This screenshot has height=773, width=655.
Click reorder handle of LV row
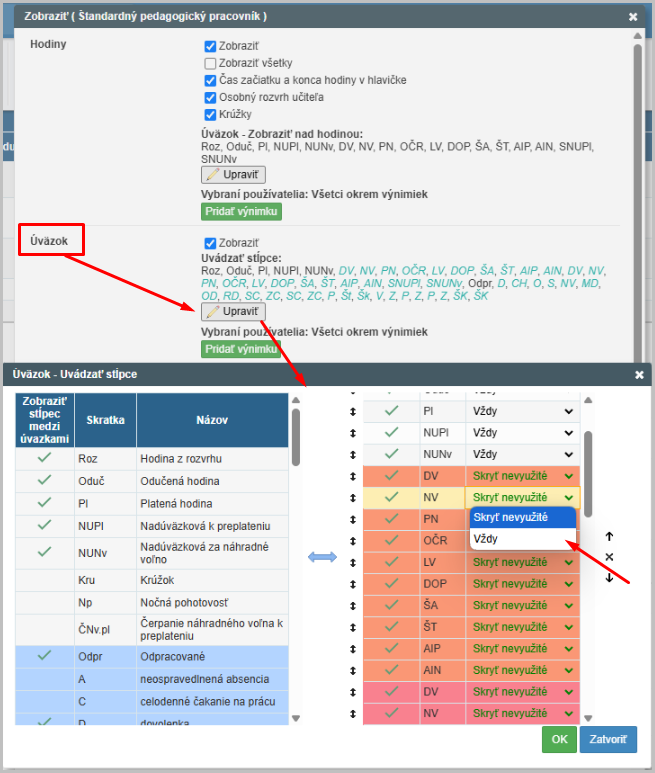[x=353, y=563]
